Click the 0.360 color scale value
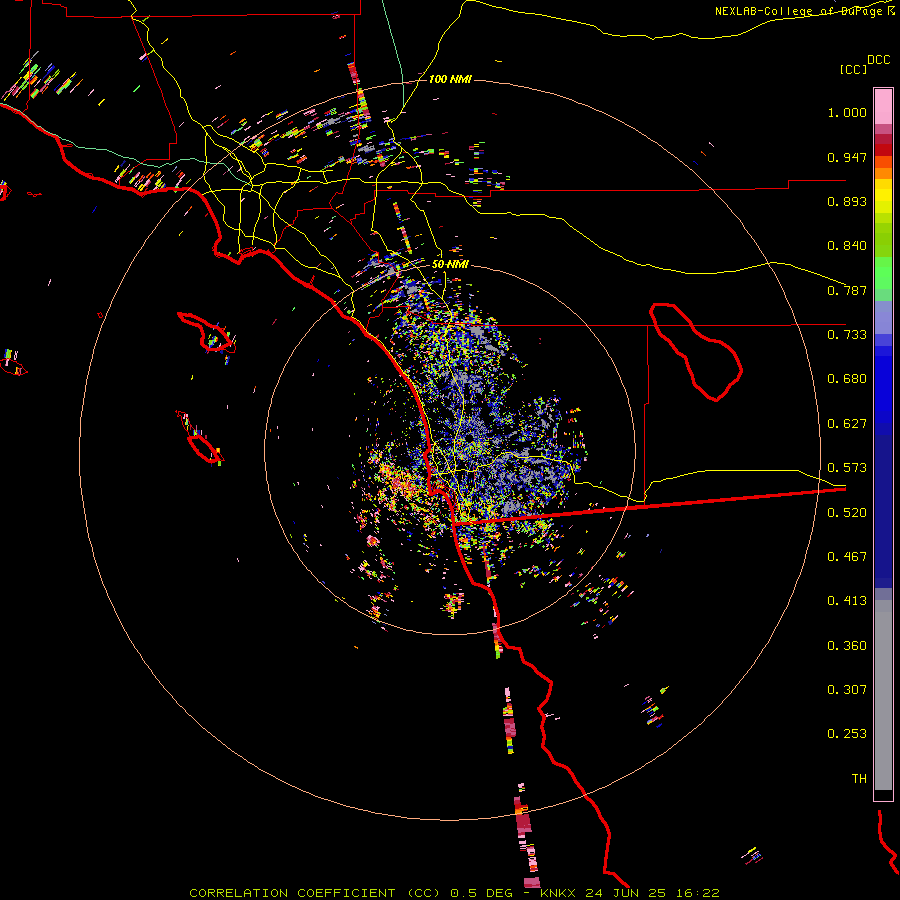 pyautogui.click(x=847, y=646)
